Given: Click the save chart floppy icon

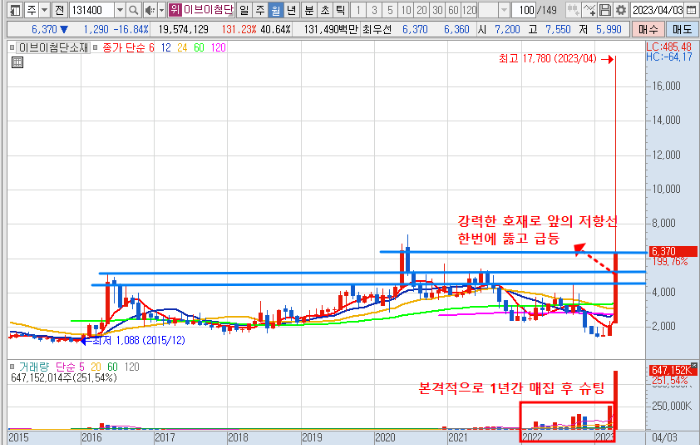Looking at the screenshot, I should (604, 10).
